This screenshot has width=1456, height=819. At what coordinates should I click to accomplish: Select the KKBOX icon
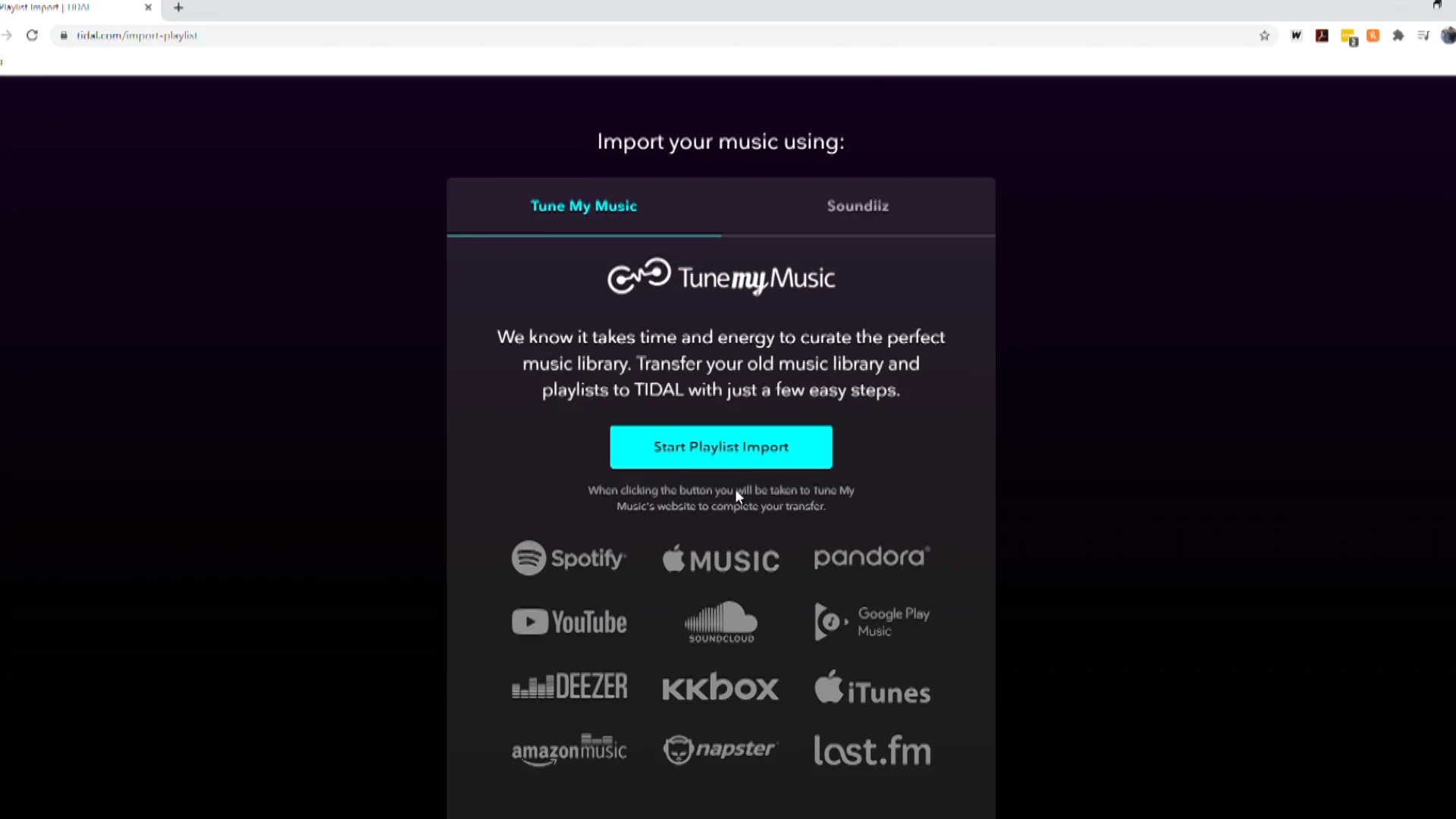[720, 687]
